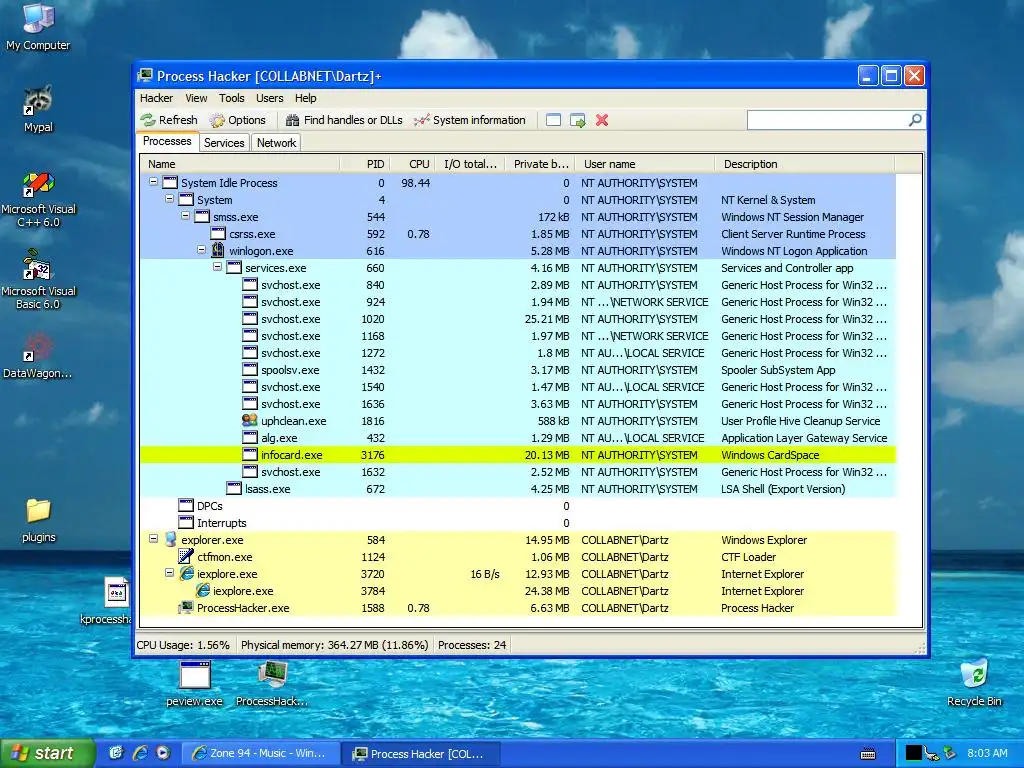Open the Tools menu
This screenshot has height=768, width=1024.
[232, 98]
